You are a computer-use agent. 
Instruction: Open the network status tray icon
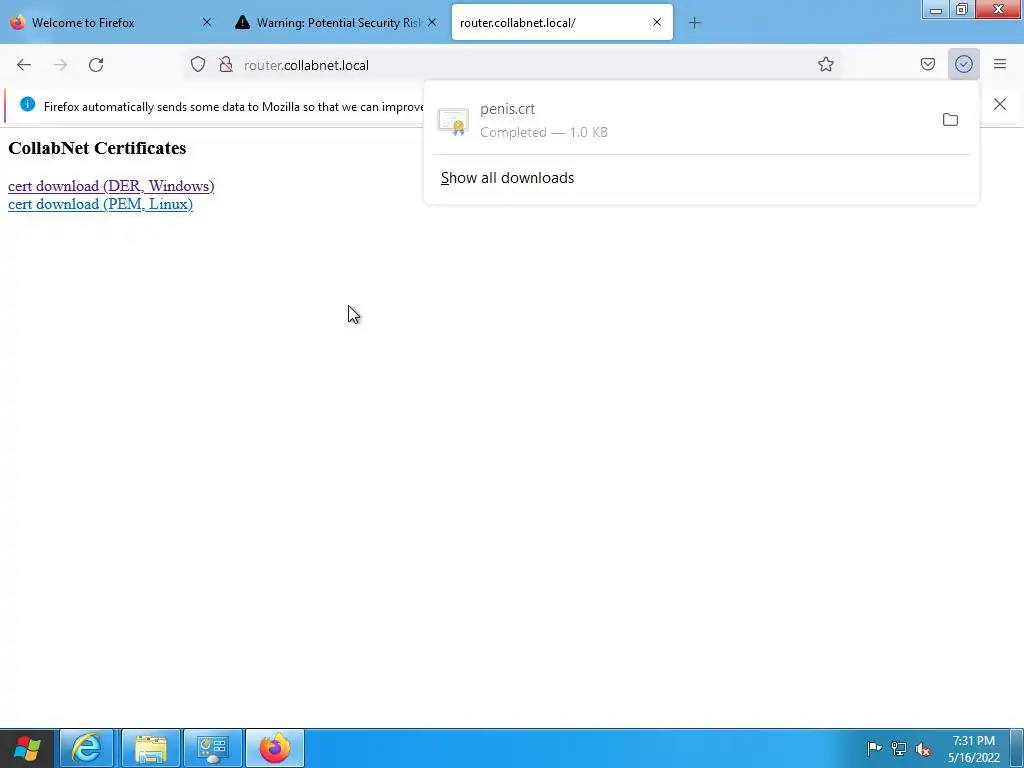(899, 748)
